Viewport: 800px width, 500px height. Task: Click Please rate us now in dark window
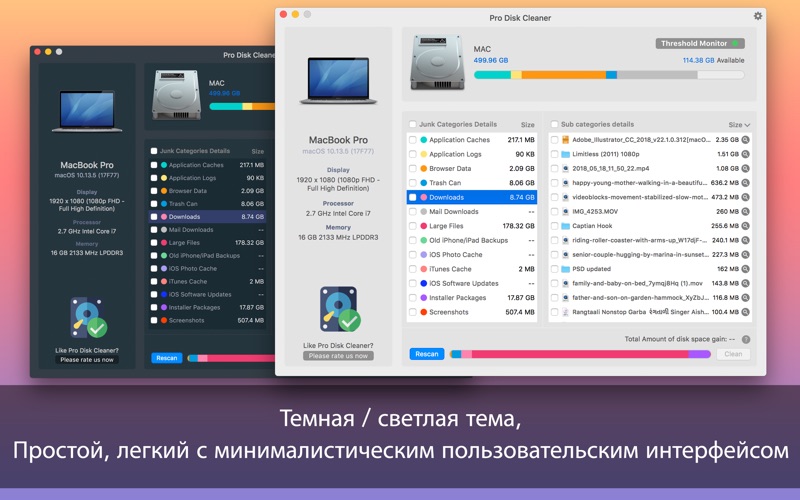point(87,360)
